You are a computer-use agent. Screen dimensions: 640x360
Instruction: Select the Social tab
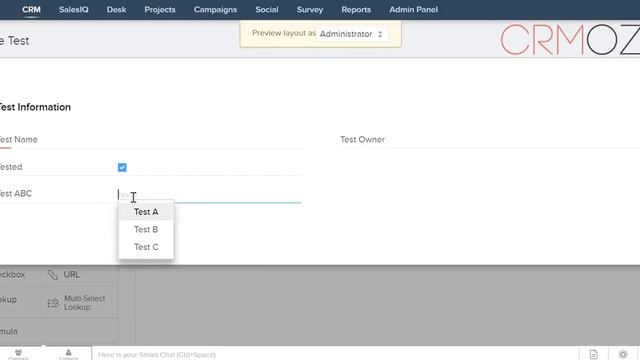click(x=267, y=9)
